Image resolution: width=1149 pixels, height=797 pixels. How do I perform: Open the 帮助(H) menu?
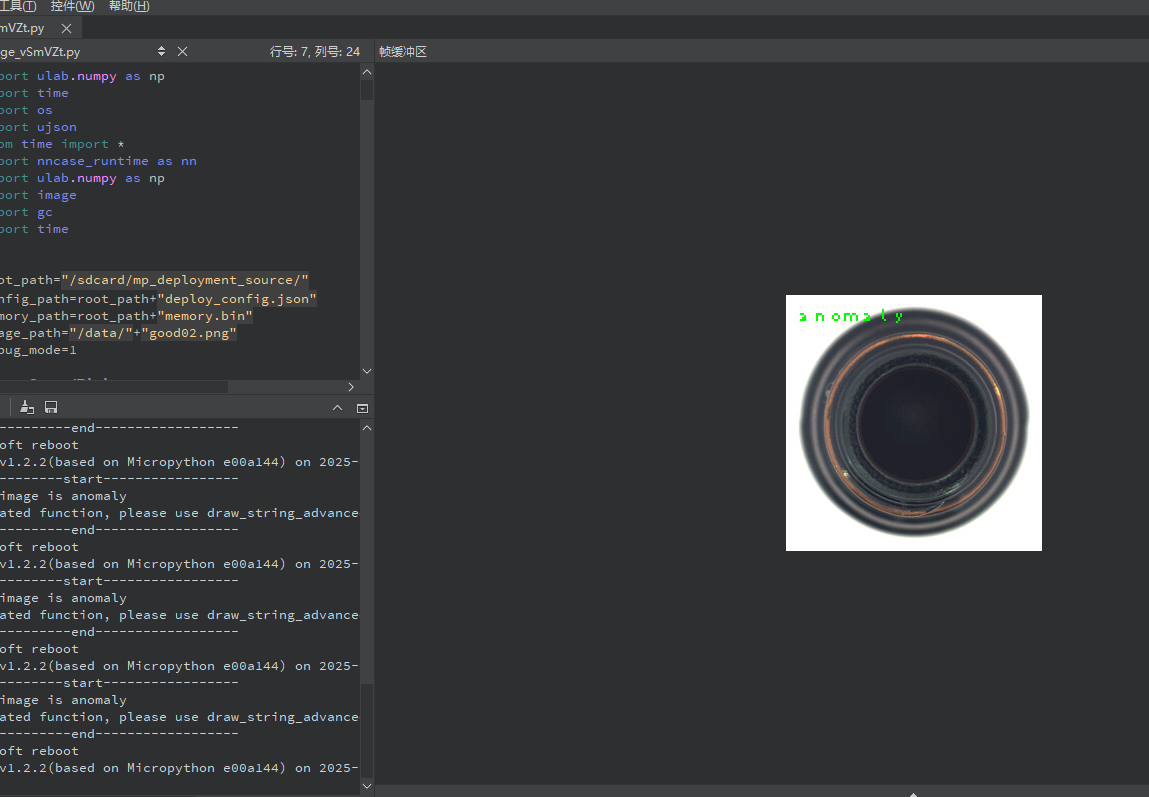pyautogui.click(x=129, y=6)
